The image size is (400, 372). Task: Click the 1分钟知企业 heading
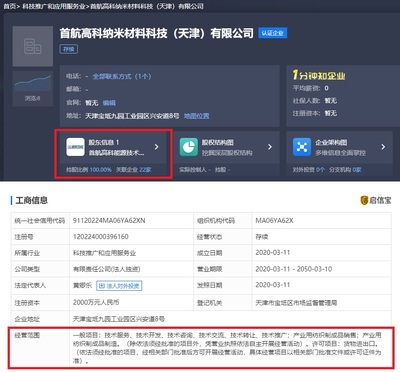coord(319,75)
